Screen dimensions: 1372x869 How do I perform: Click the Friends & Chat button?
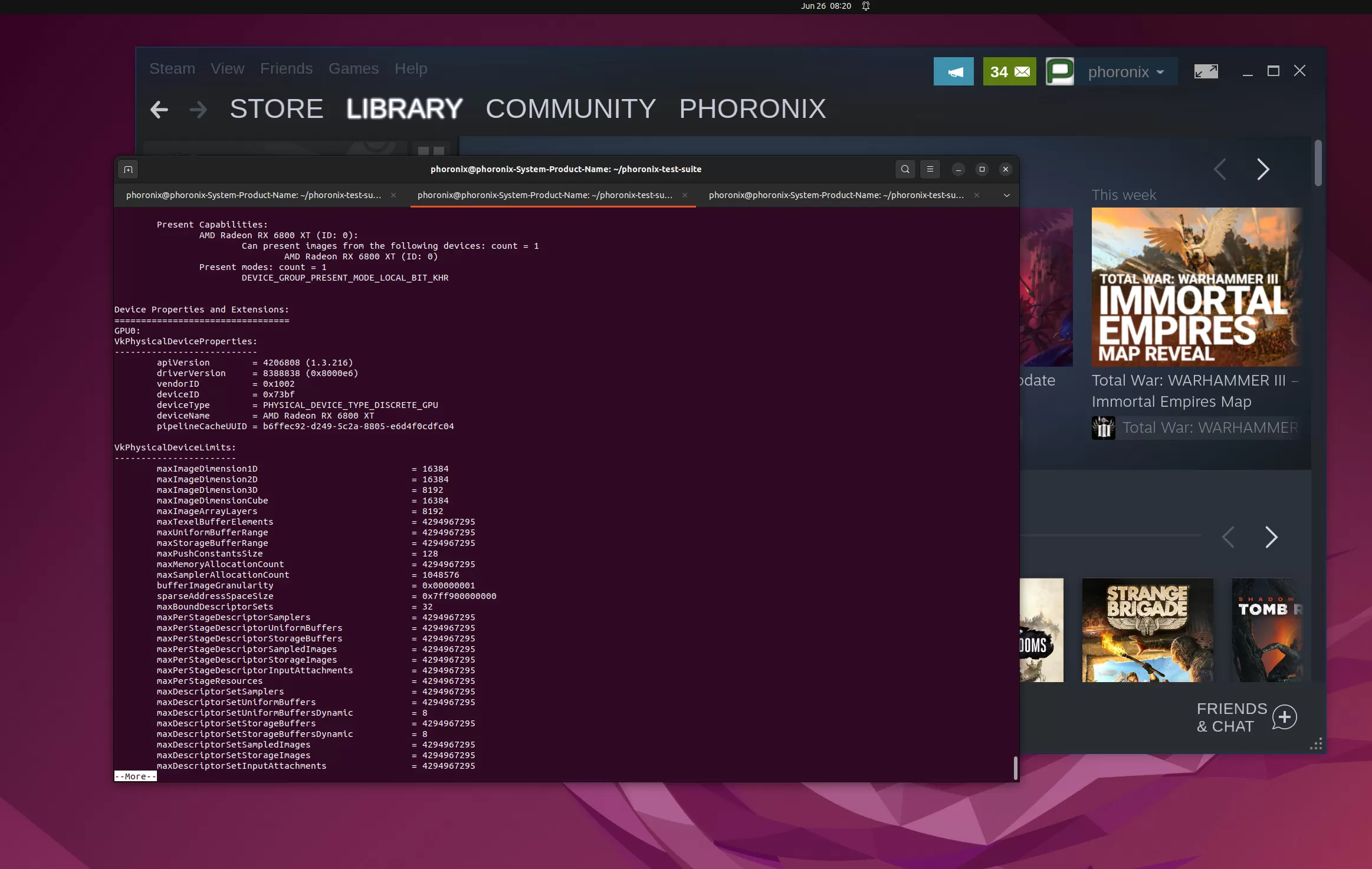(1245, 716)
